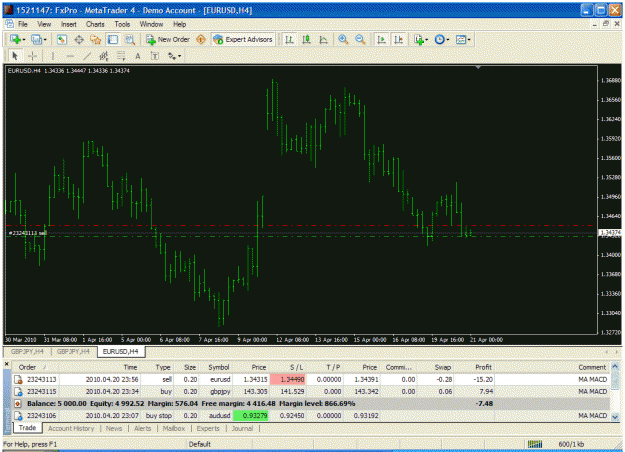This screenshot has height=452, width=625.
Task: Zoom in on the chart
Action: [343, 39]
